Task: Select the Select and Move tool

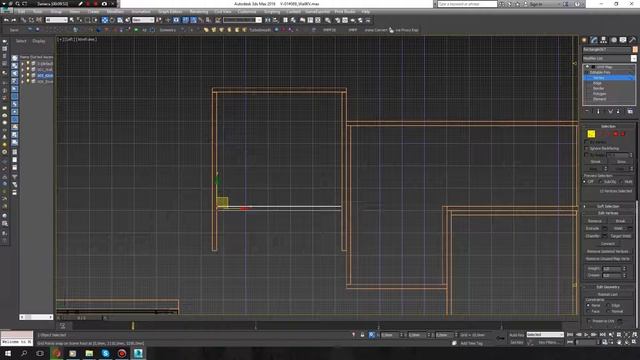Action: tap(104, 20)
